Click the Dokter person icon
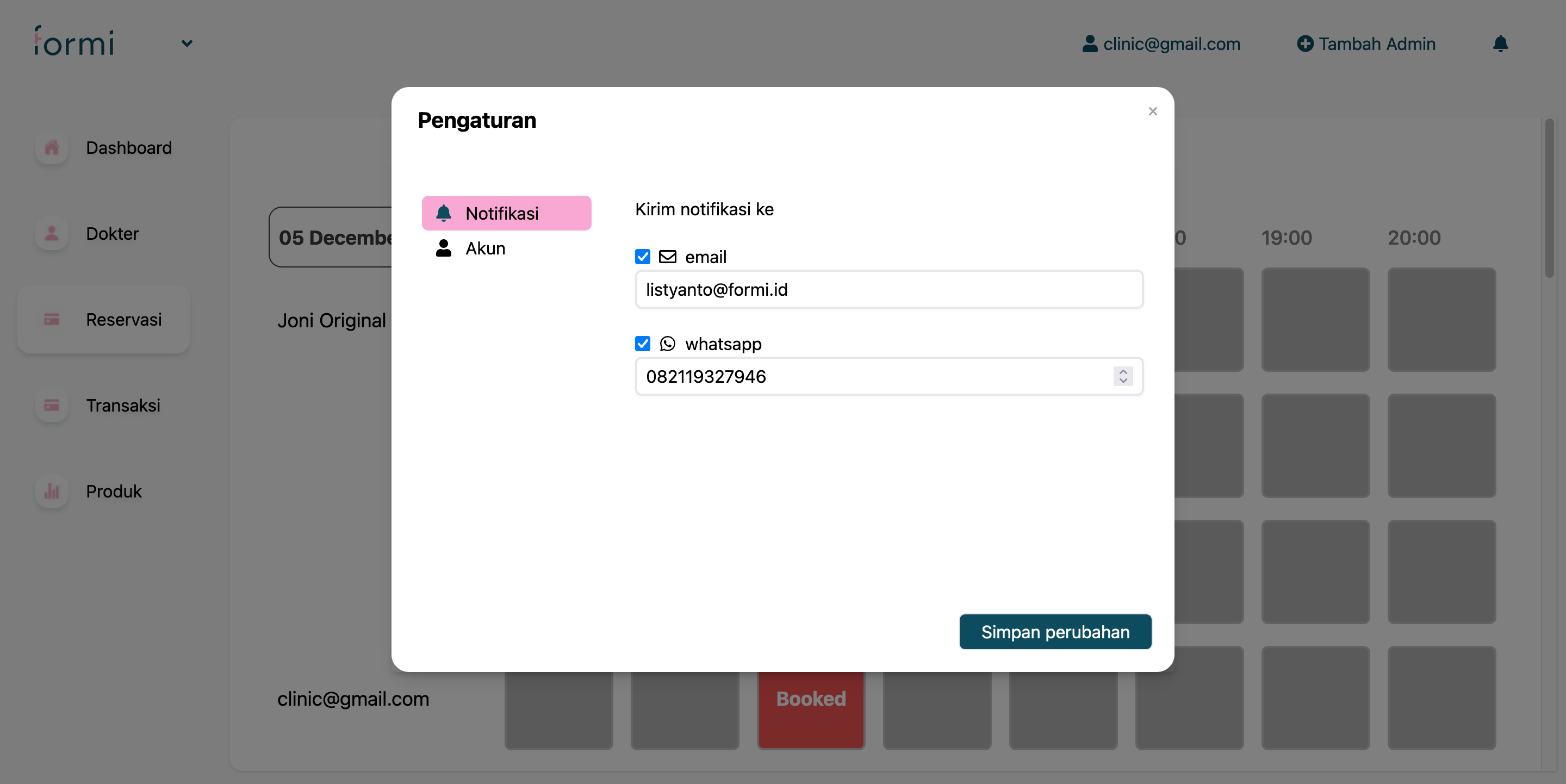This screenshot has width=1566, height=784. [x=52, y=233]
